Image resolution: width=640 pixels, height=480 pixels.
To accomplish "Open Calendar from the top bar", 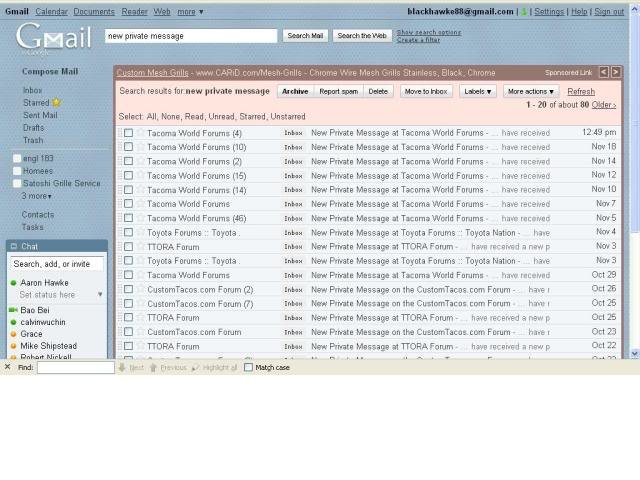I will [51, 12].
